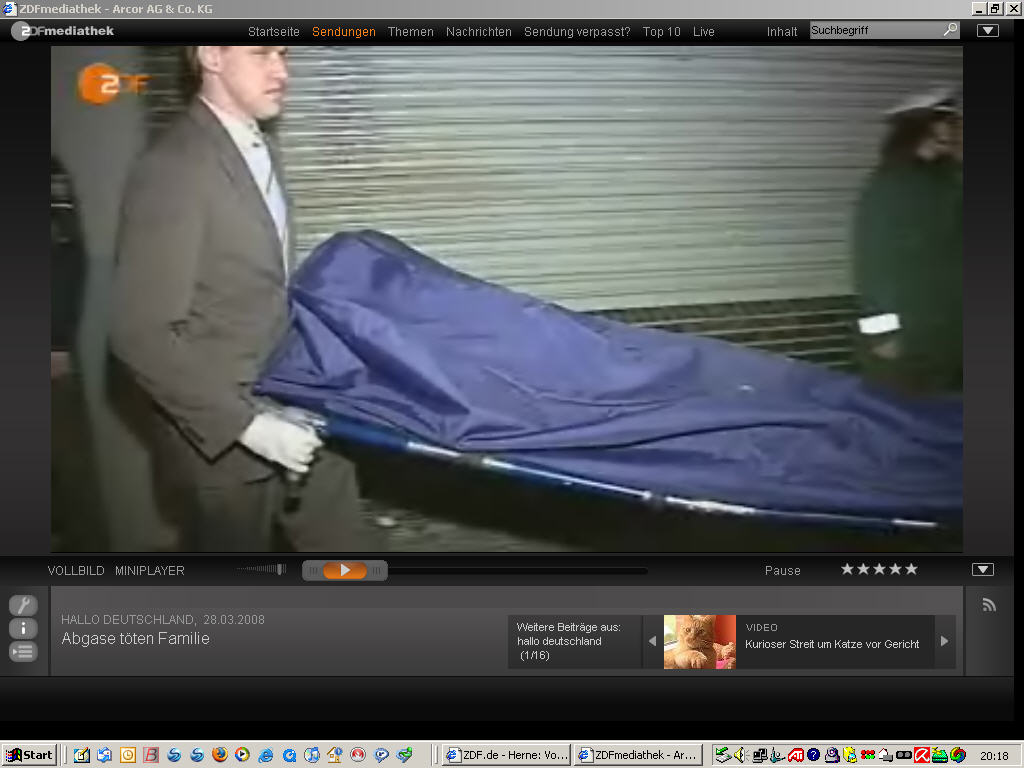Open the Sendungen menu item

(x=344, y=32)
